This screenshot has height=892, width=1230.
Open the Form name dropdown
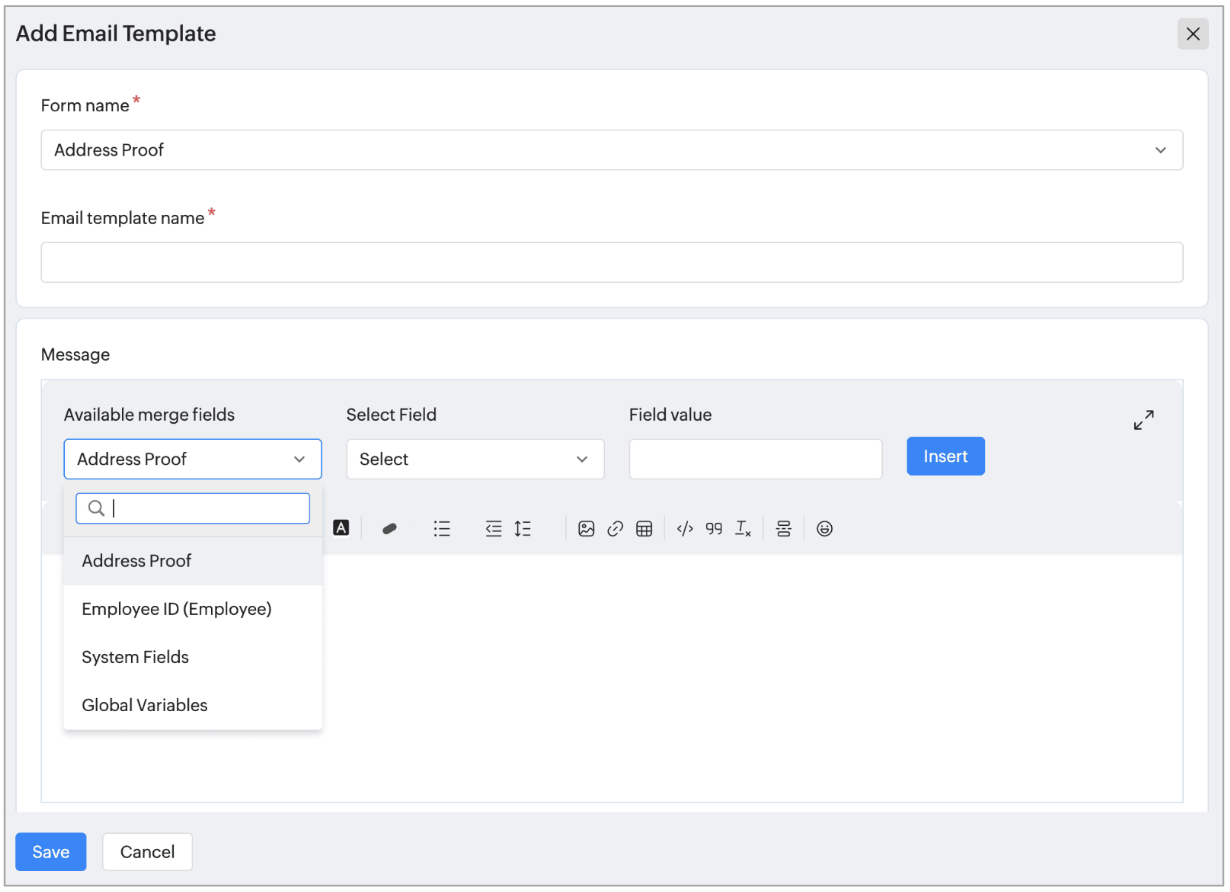point(611,150)
